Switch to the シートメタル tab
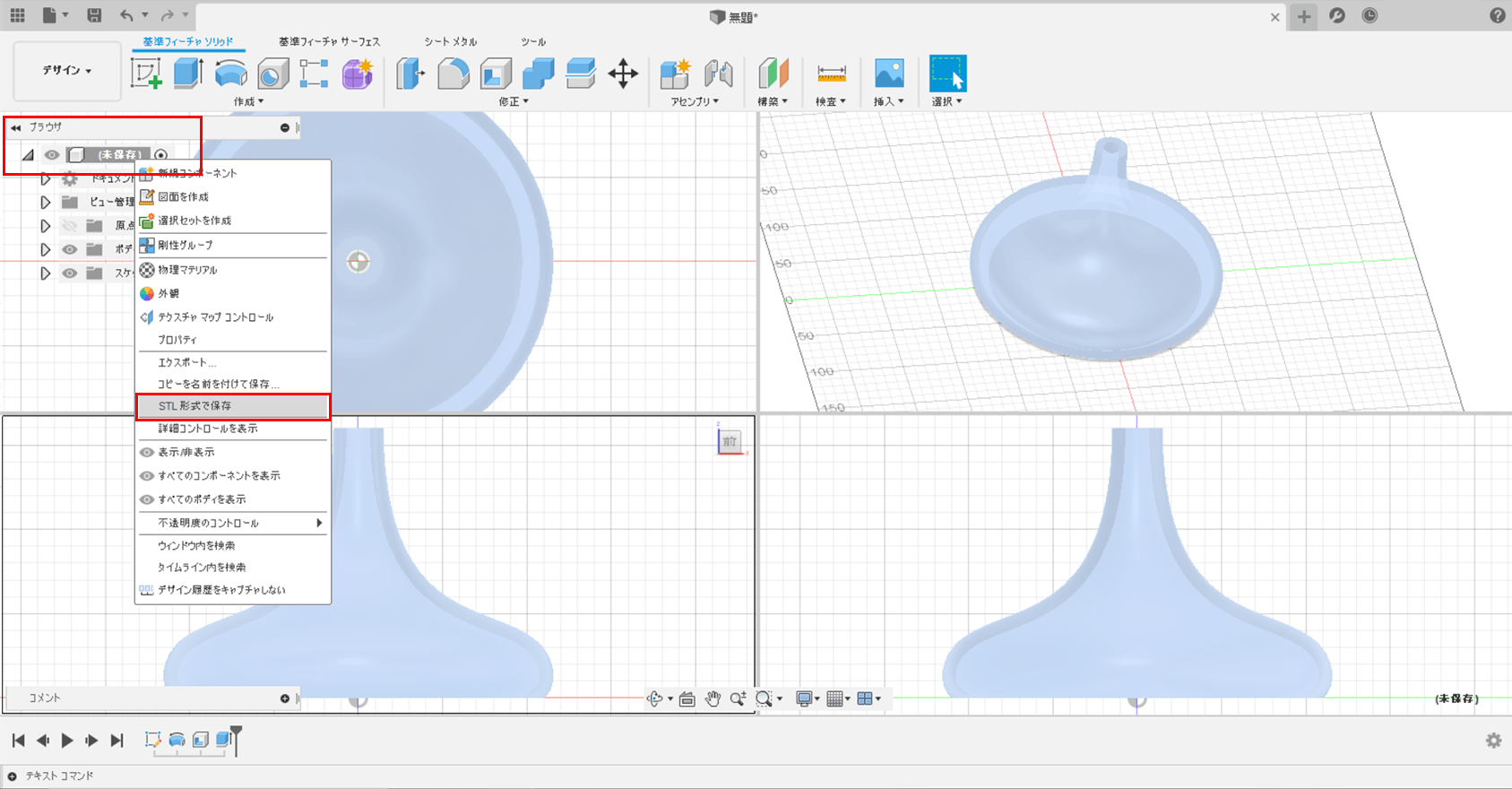The image size is (1512, 789). tap(450, 42)
